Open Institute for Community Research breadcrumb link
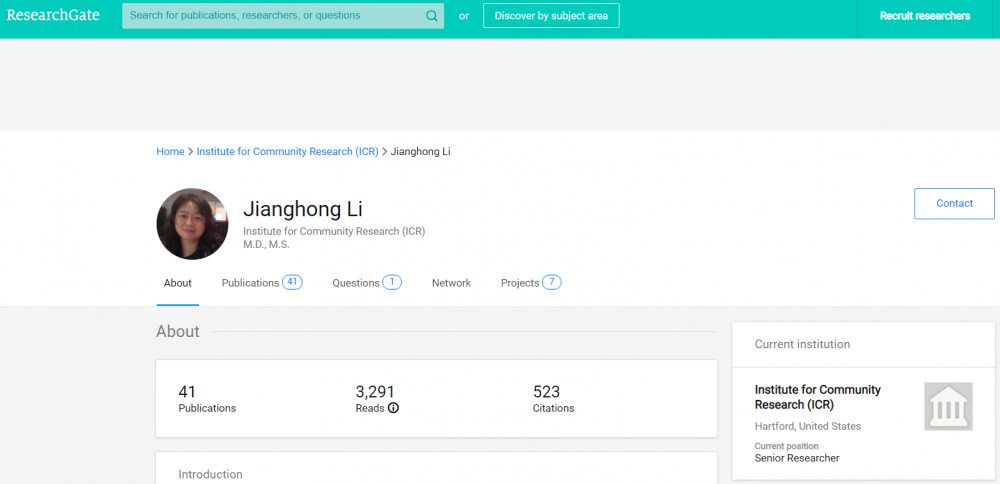Image resolution: width=1000 pixels, height=484 pixels. tap(287, 151)
